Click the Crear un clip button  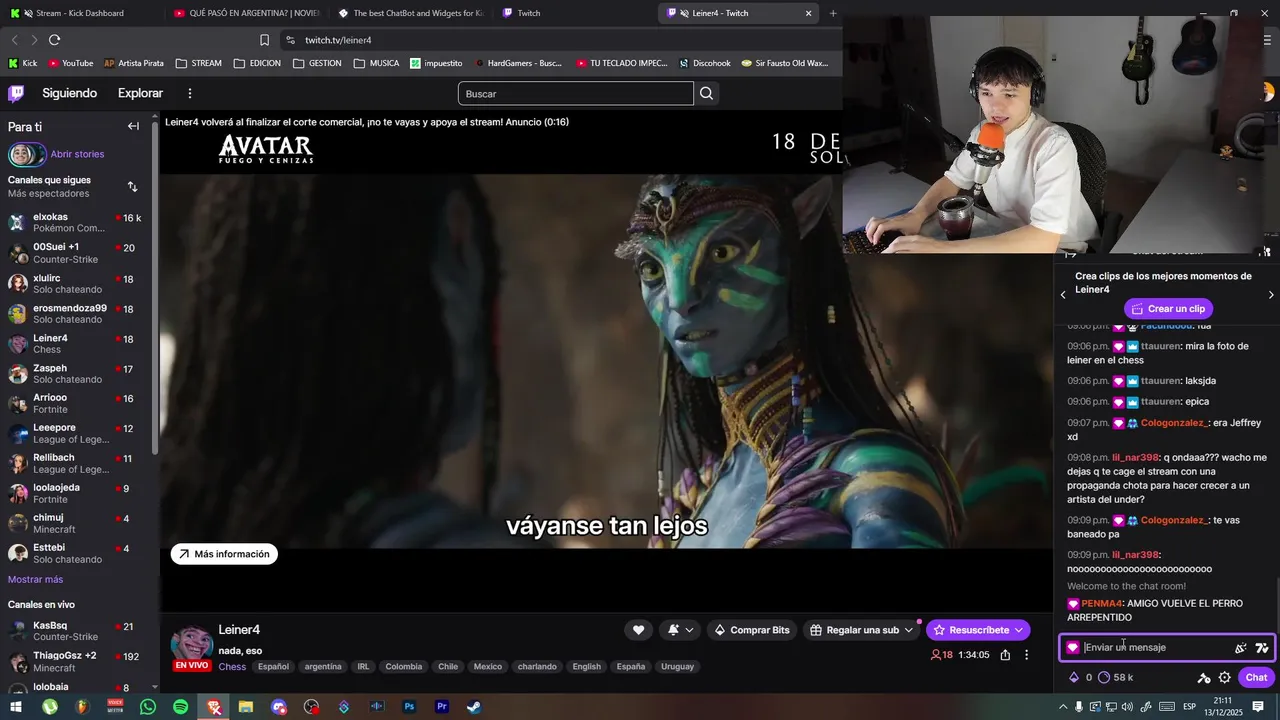(1168, 309)
